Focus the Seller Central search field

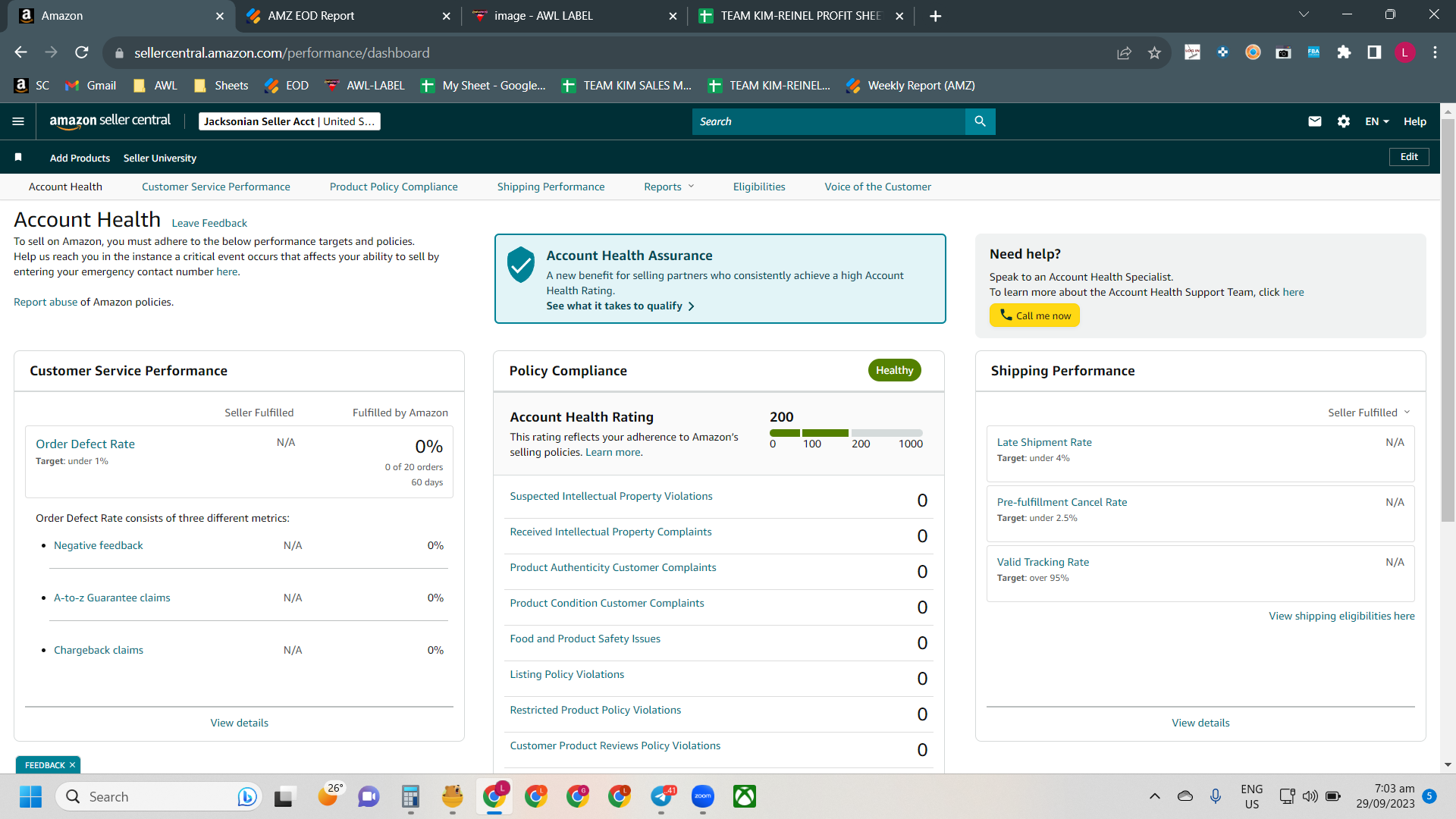coord(828,121)
